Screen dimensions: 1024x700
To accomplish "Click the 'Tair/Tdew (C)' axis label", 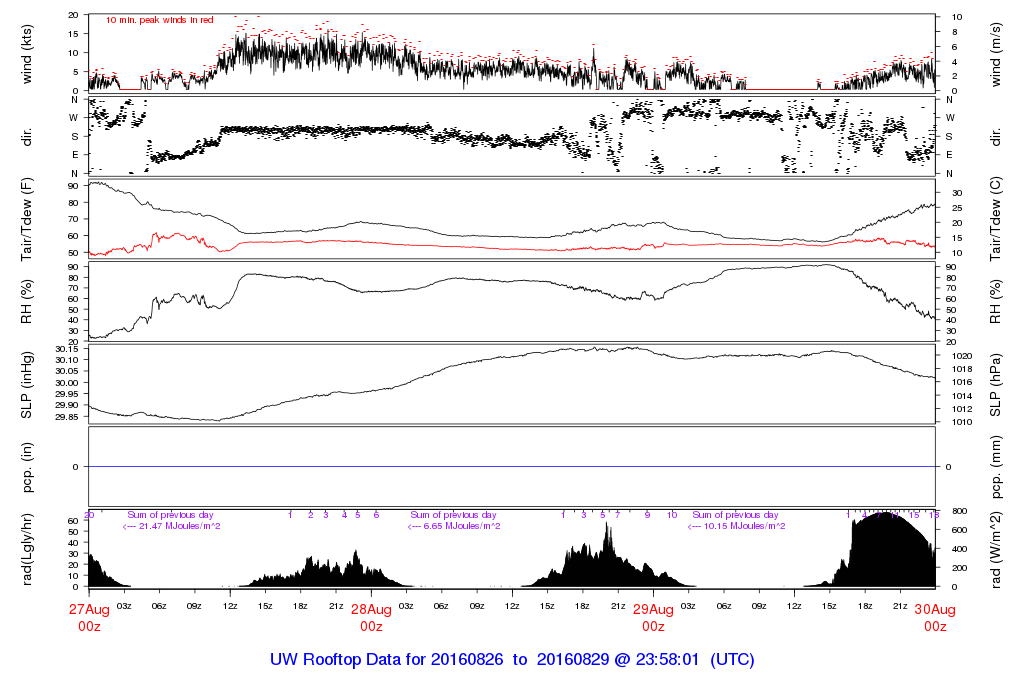I will [995, 219].
